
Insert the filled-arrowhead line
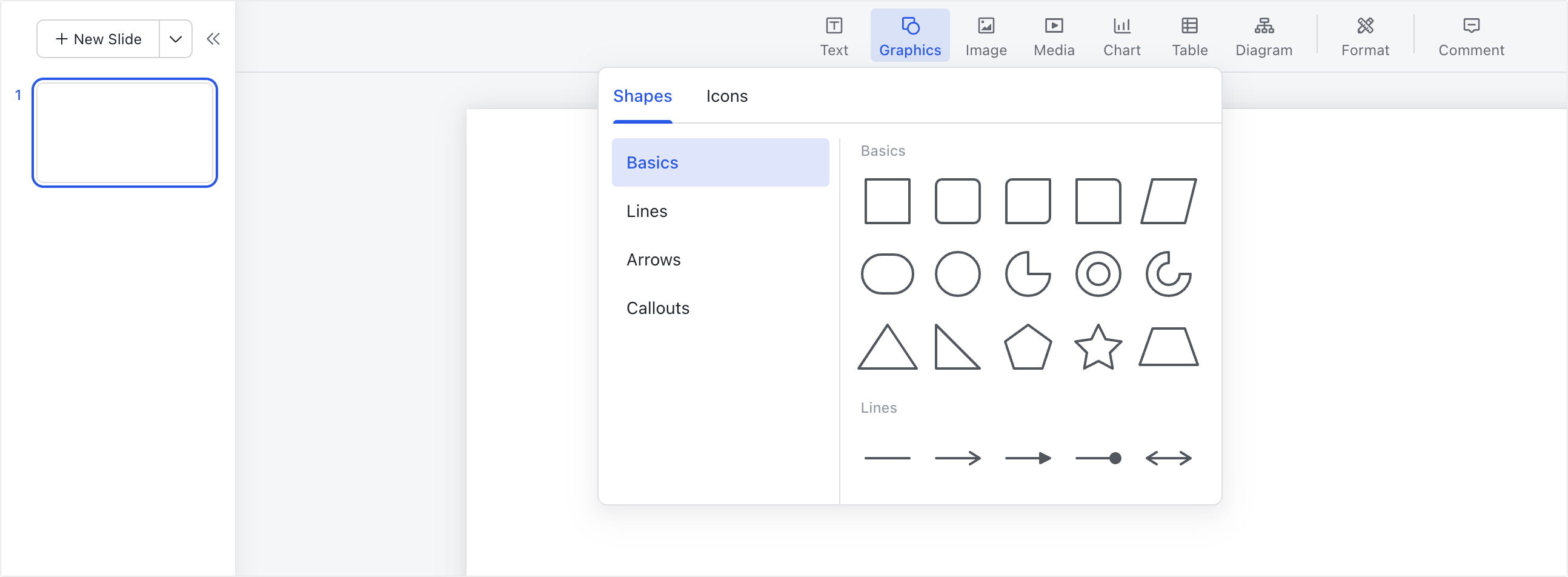[x=1028, y=458]
